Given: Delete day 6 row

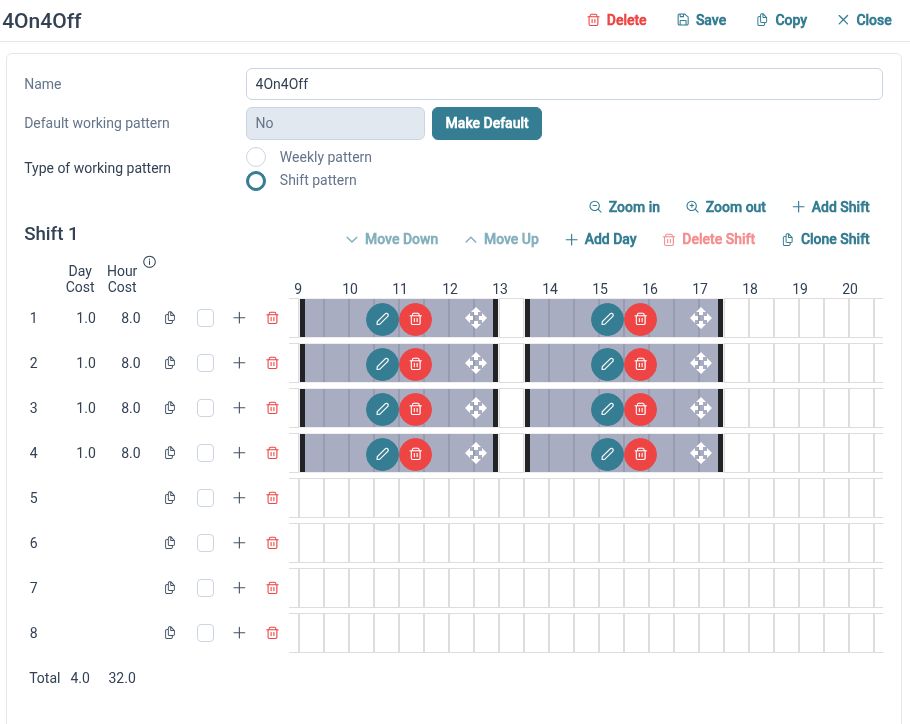Looking at the screenshot, I should click(272, 543).
